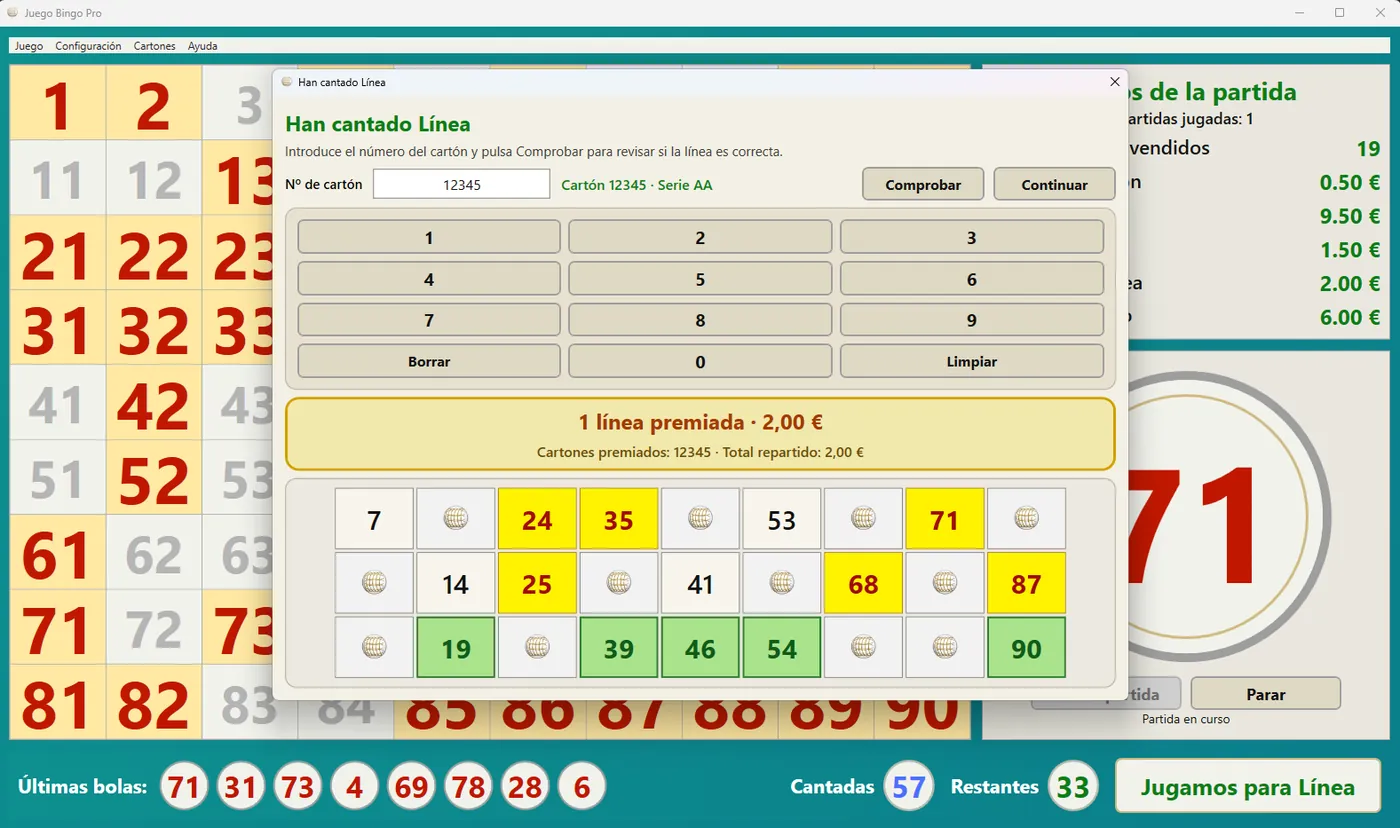
Task: Click the Cantadas counter showing 57
Action: [x=909, y=787]
